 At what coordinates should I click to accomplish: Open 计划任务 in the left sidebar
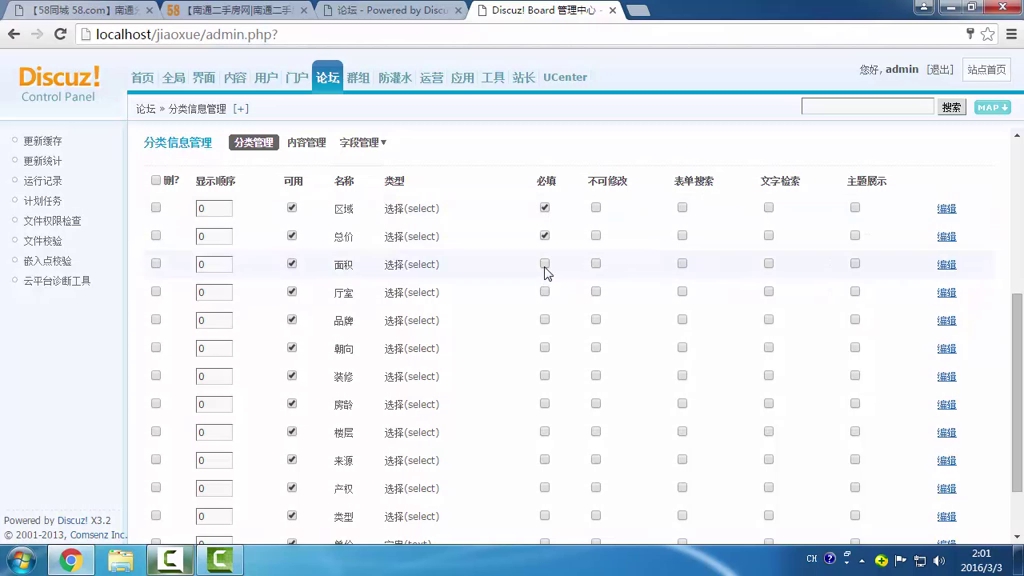(x=43, y=200)
